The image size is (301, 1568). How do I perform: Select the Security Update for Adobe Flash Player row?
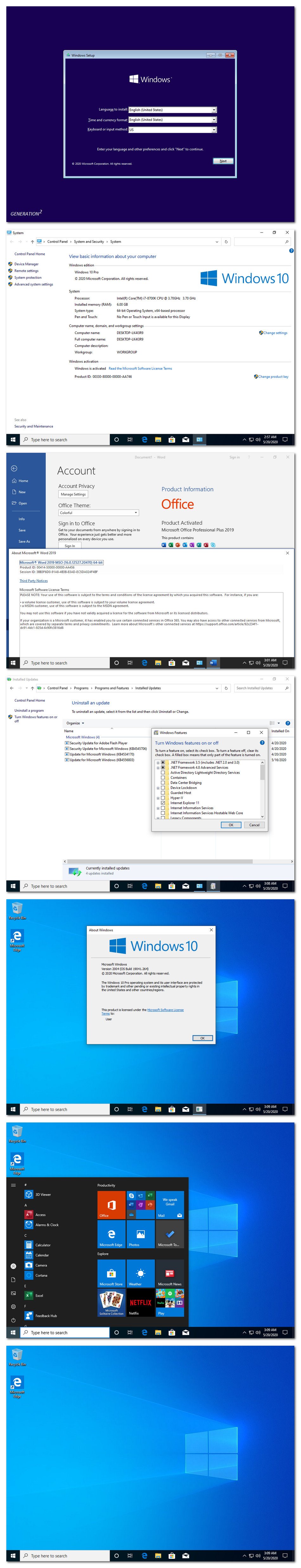96,743
